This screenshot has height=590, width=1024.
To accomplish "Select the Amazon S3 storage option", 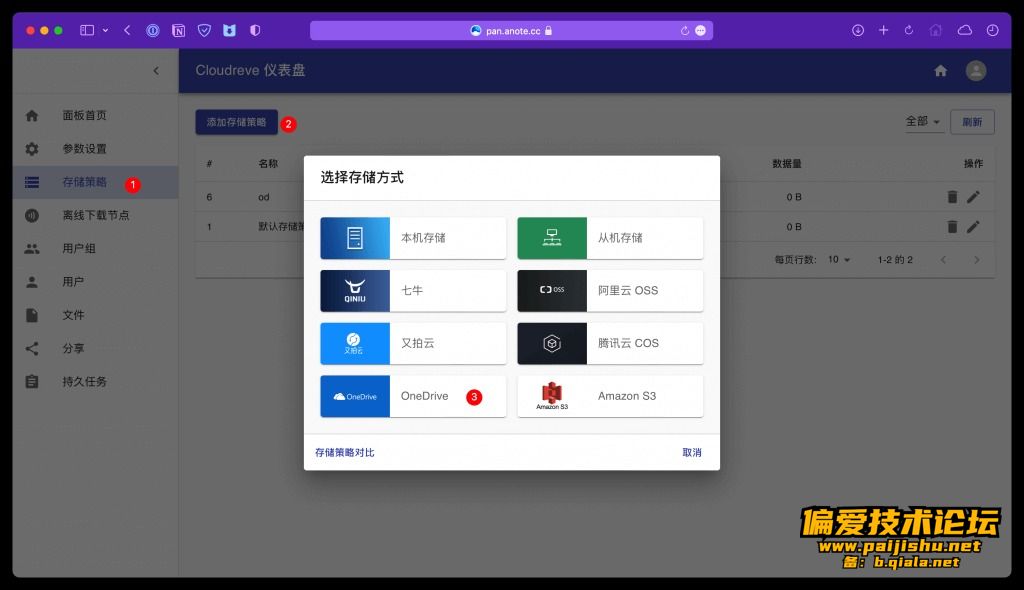I will [x=610, y=396].
